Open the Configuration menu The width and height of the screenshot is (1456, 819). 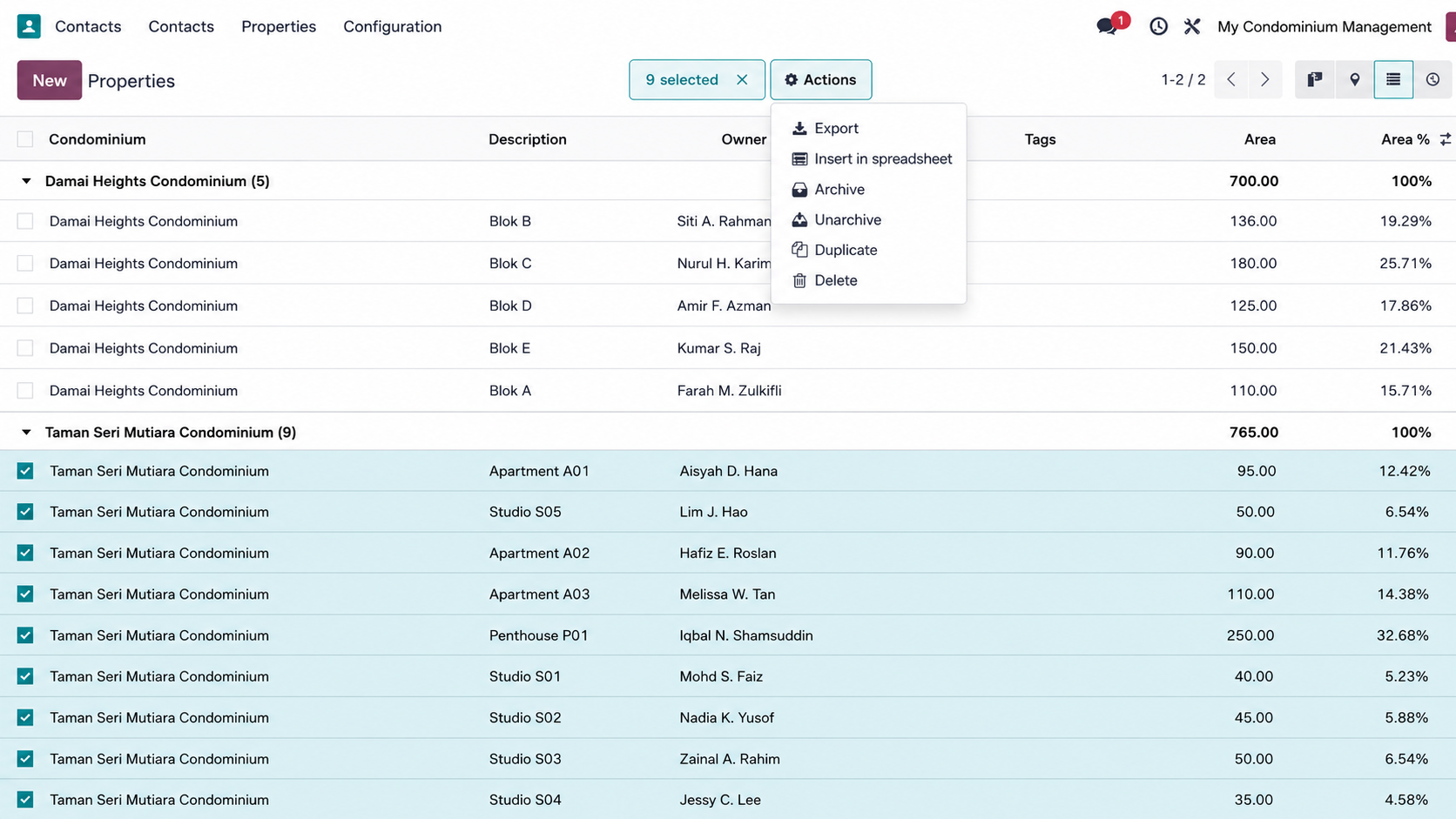[393, 26]
